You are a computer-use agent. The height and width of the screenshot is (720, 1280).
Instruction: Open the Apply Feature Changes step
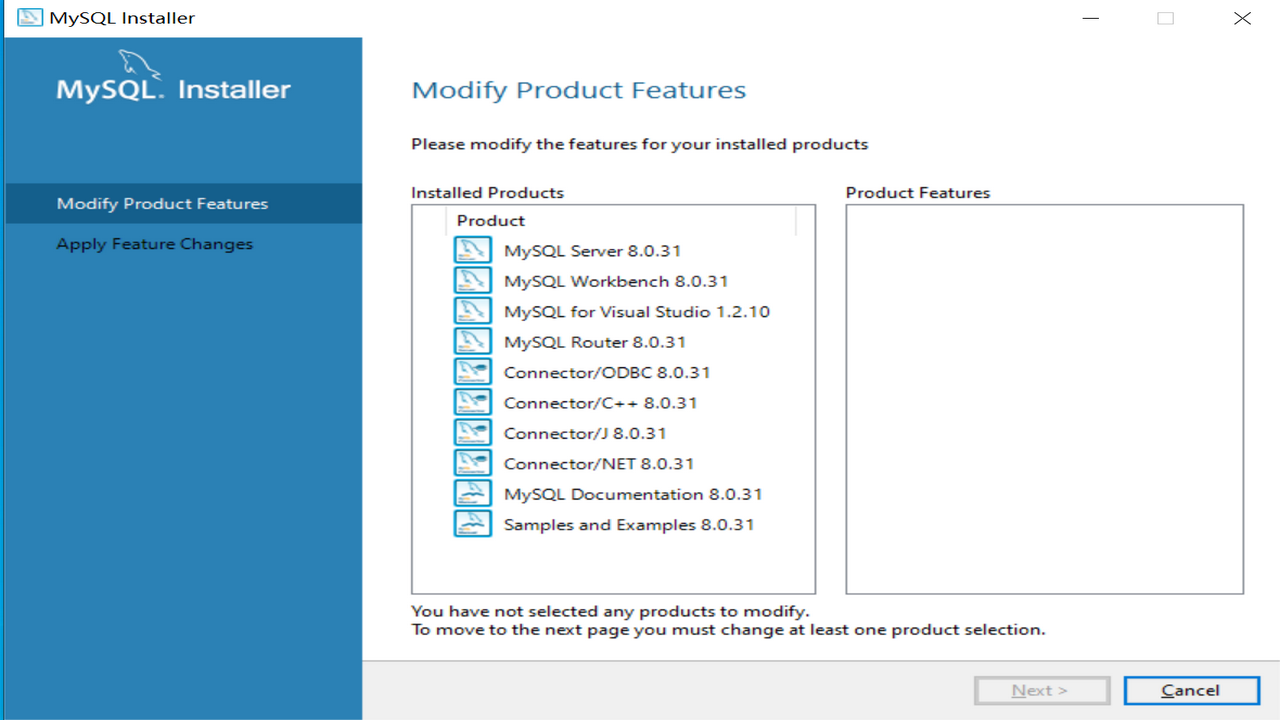coord(154,243)
